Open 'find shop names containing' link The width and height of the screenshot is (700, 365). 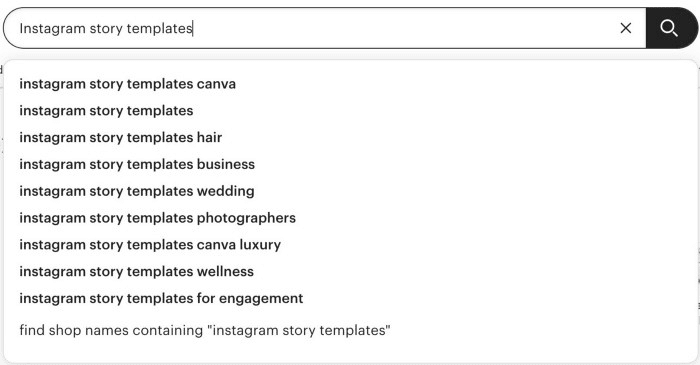[205, 330]
